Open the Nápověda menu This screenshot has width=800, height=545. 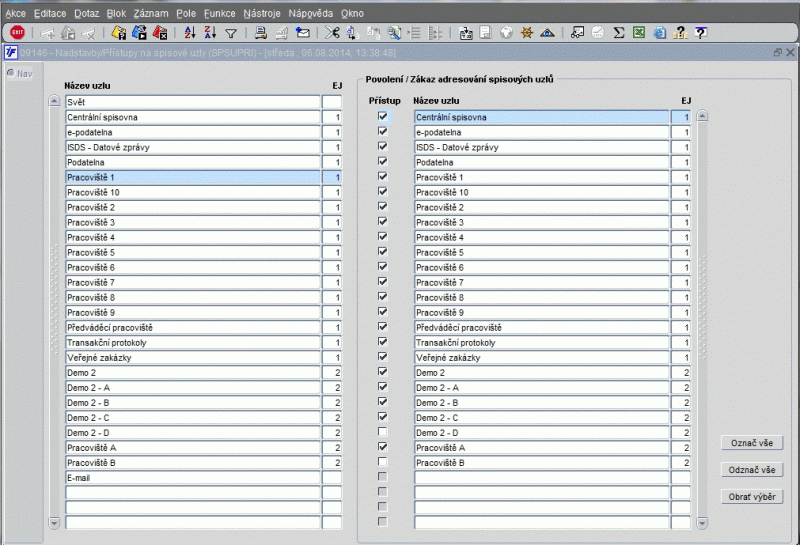pyautogui.click(x=310, y=14)
